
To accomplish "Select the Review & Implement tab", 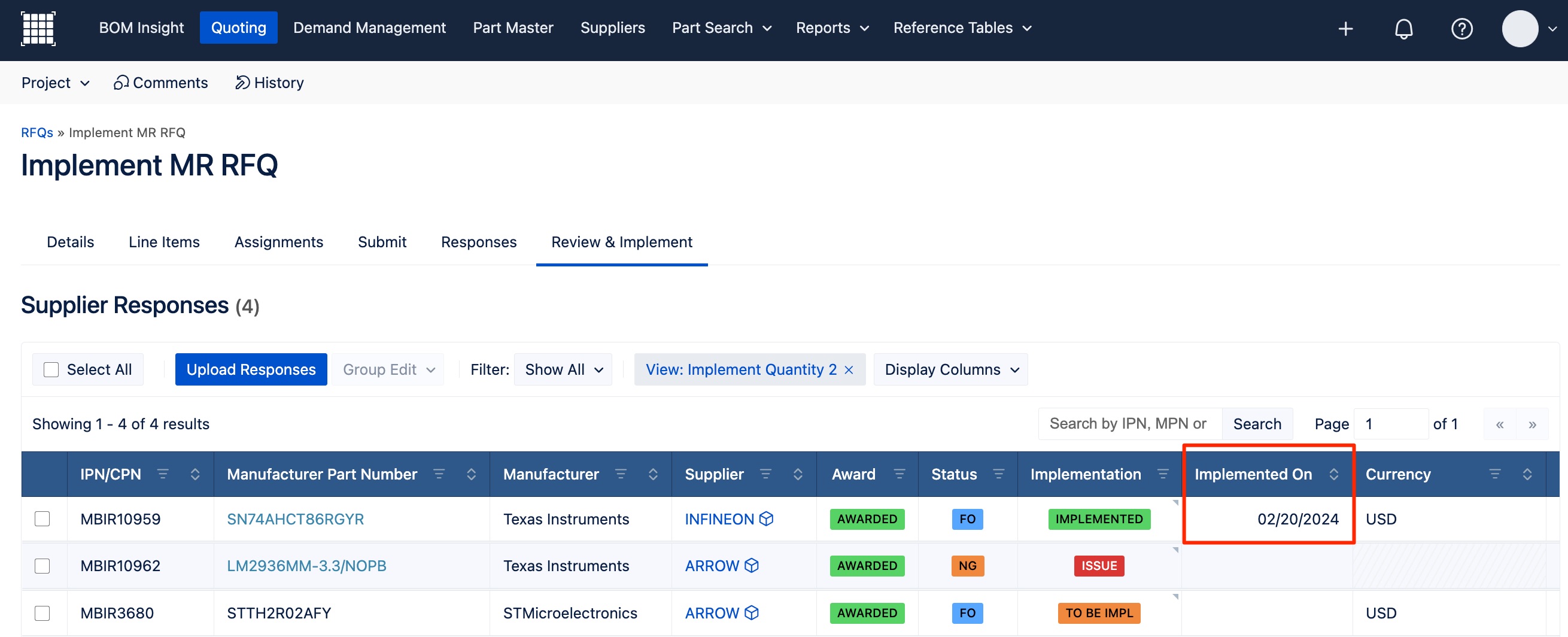I will click(621, 242).
